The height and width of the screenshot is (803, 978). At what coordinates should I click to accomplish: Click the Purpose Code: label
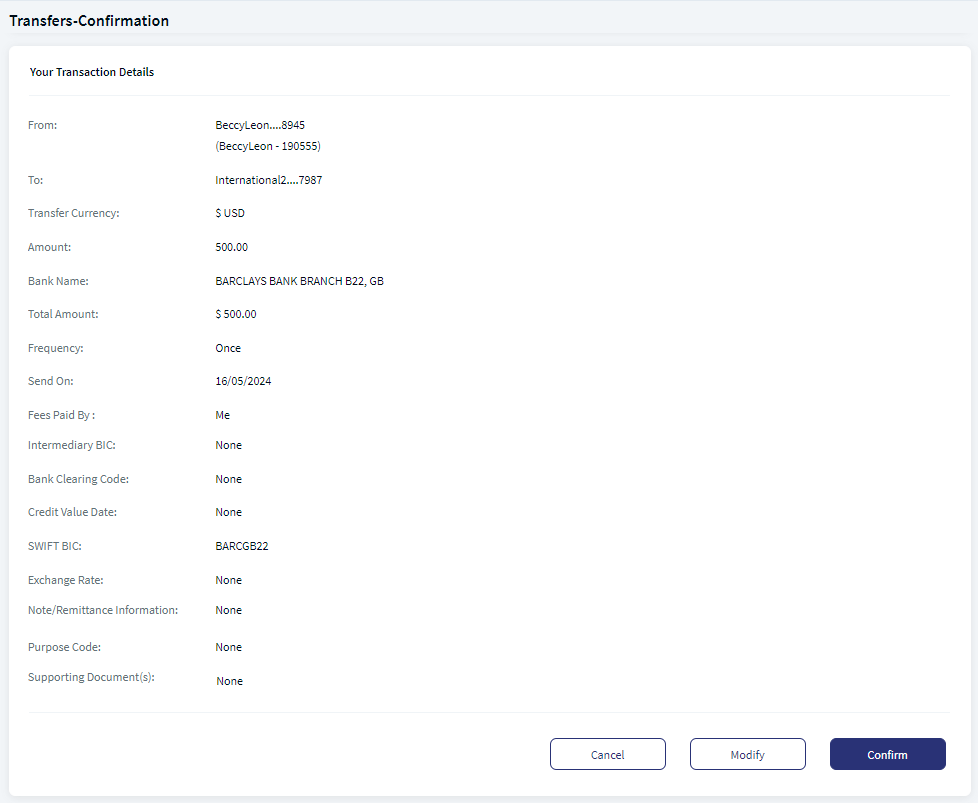(64, 647)
